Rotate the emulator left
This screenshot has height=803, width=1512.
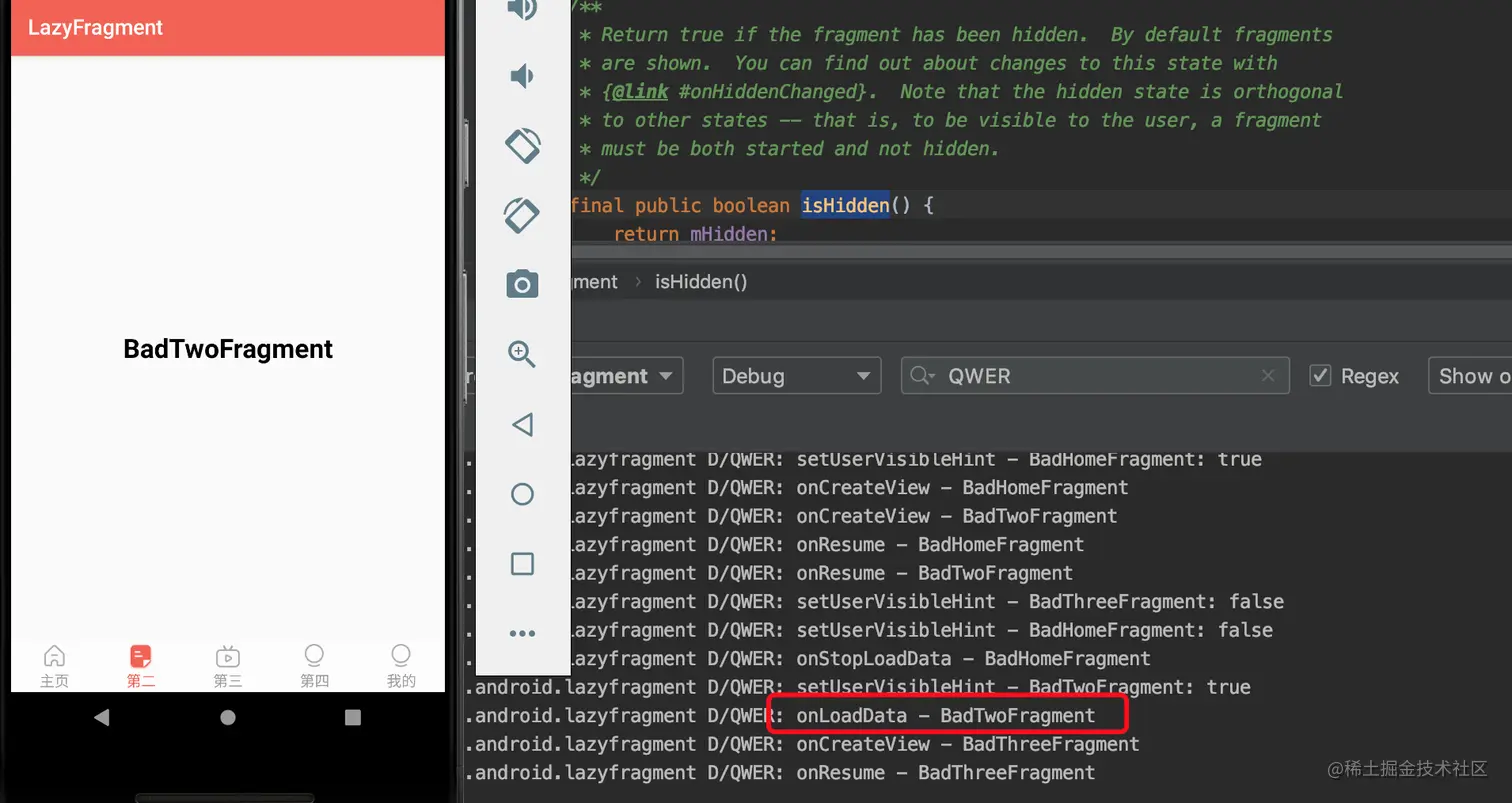pyautogui.click(x=522, y=146)
